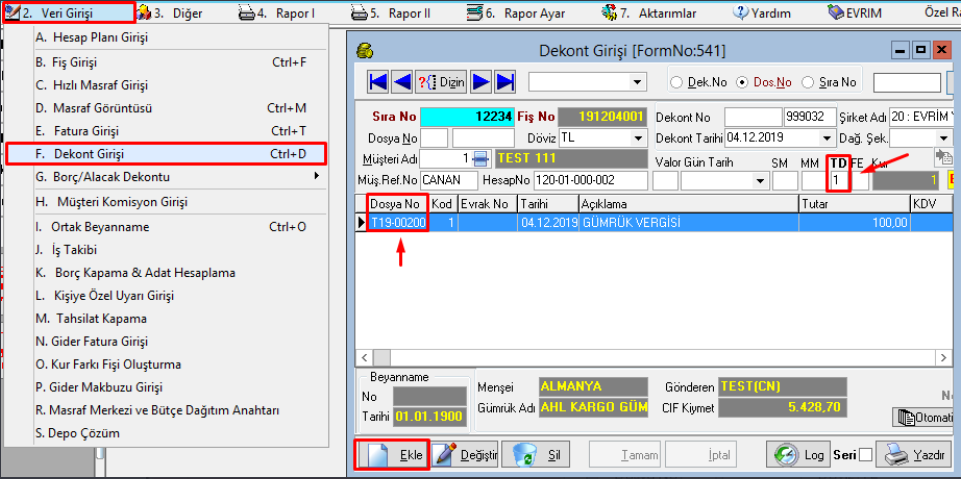Go to the first record navigation arrow
The width and height of the screenshot is (961, 479).
378,82
